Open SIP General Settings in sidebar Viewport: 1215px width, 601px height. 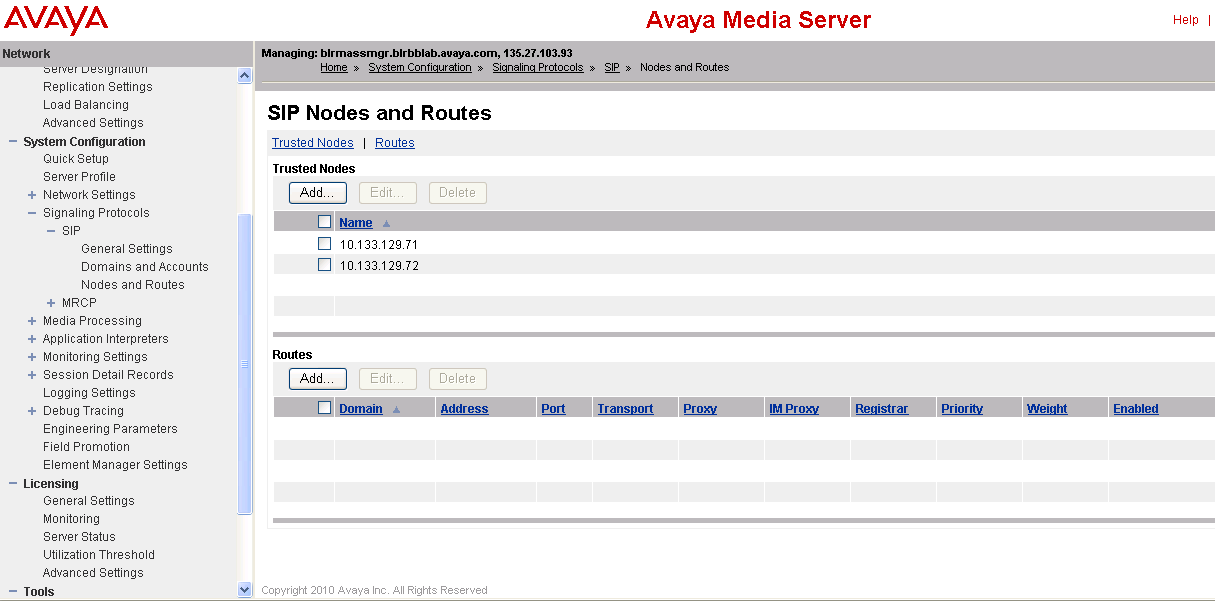tap(127, 249)
